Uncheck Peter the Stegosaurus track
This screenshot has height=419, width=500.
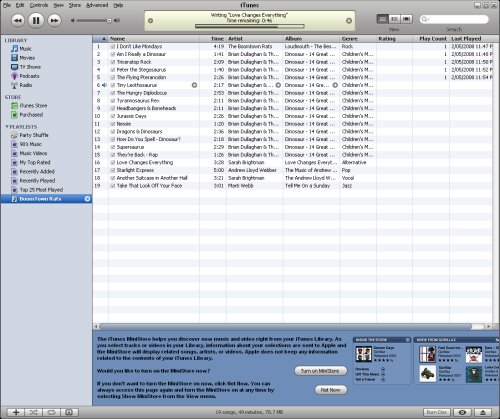(x=113, y=70)
